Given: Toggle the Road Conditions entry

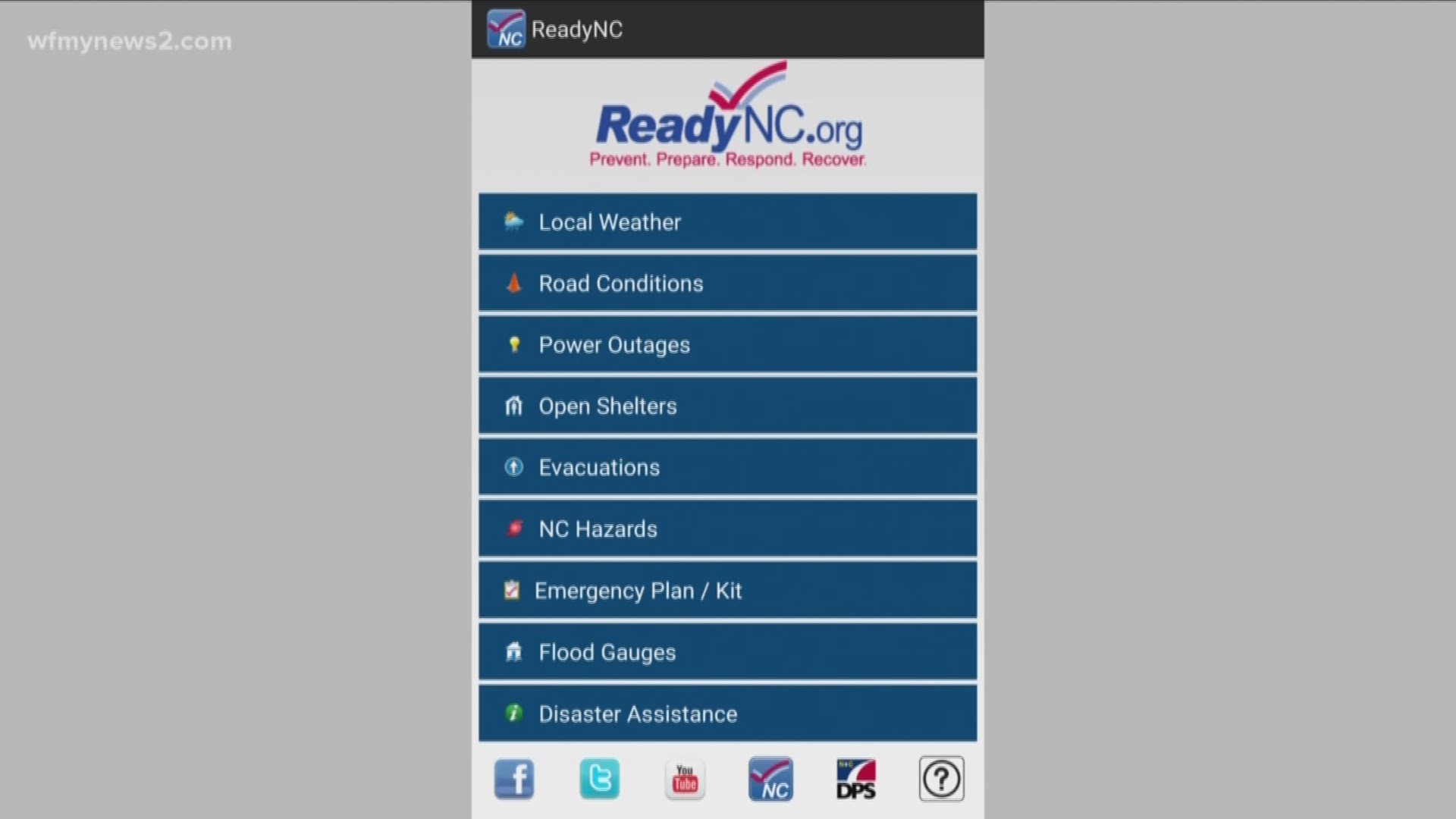Looking at the screenshot, I should 727,283.
